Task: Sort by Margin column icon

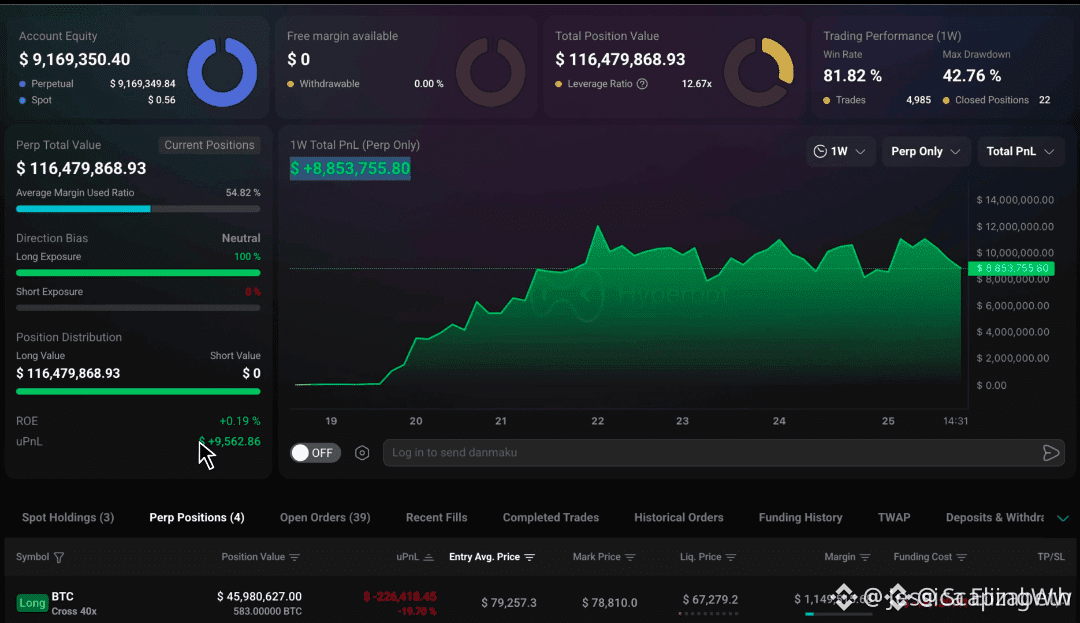Action: point(865,558)
